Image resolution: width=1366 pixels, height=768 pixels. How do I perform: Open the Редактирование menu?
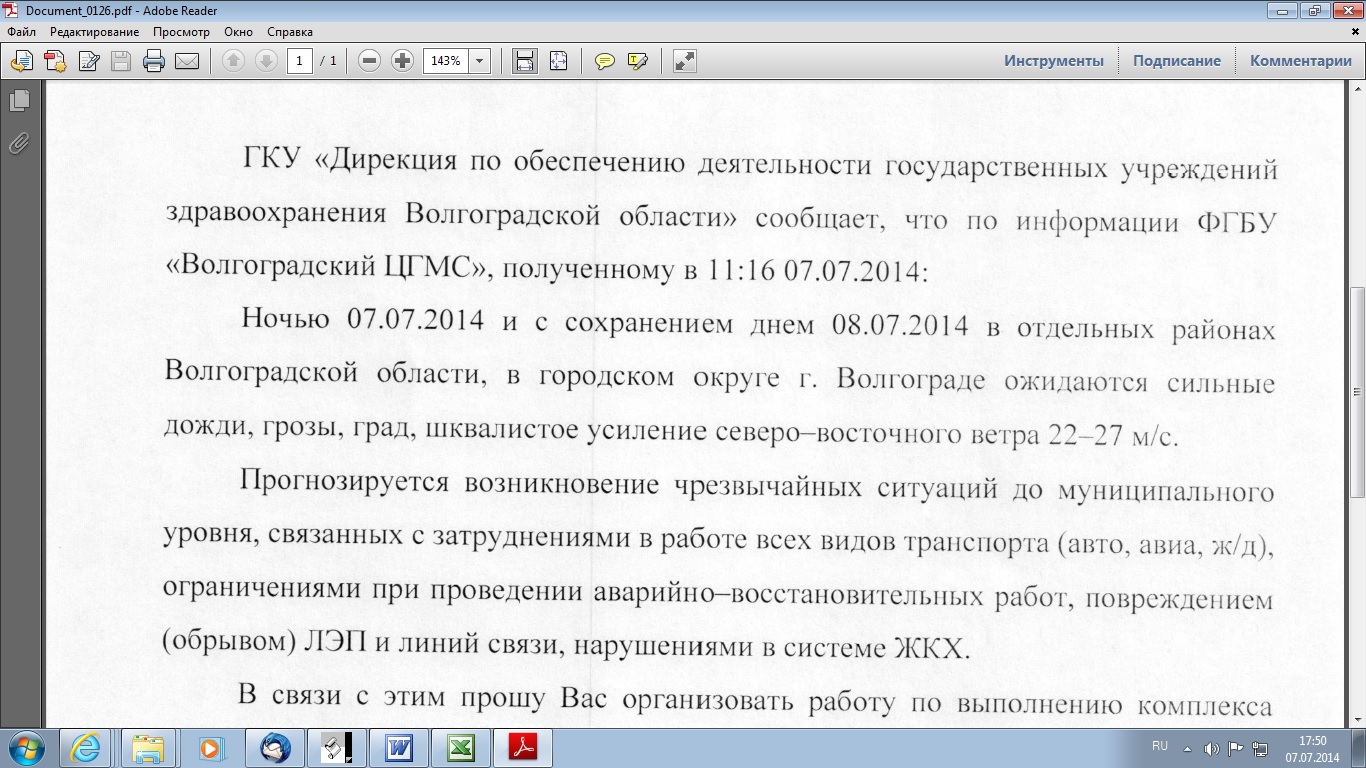click(x=94, y=32)
